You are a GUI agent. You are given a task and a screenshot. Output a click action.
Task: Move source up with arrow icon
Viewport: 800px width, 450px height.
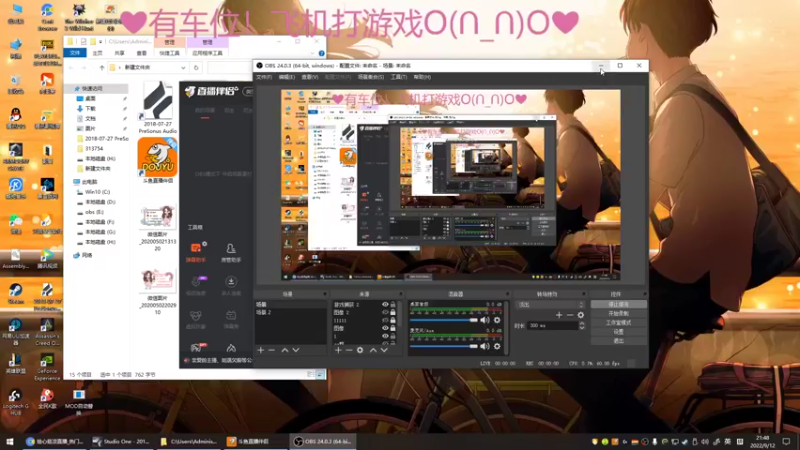pyautogui.click(x=373, y=350)
